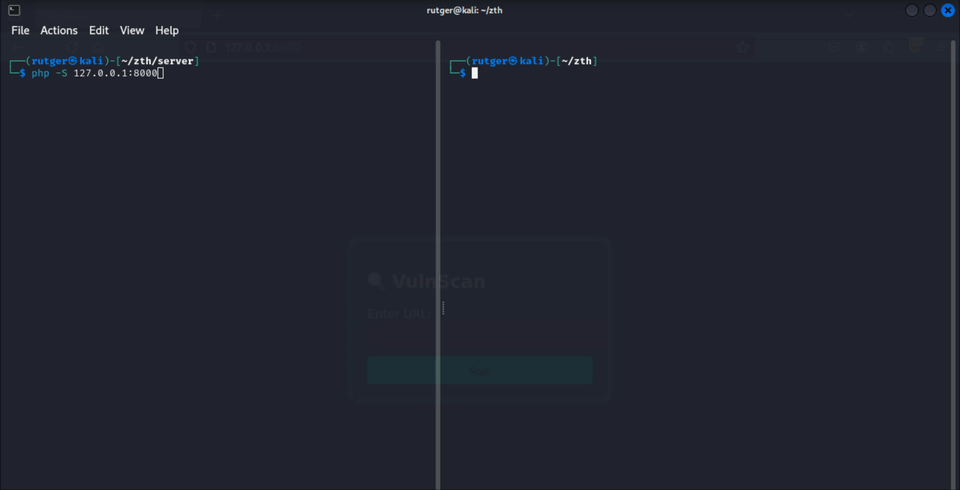Open the Edit menu
The image size is (960, 490).
(99, 30)
